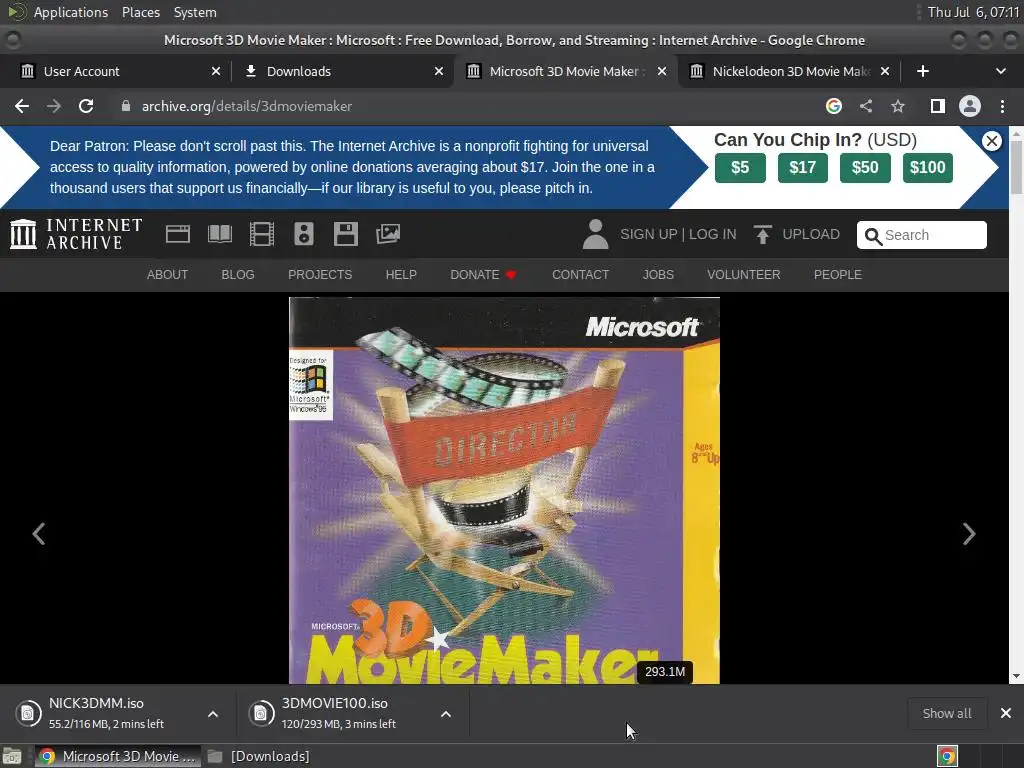Show the next image in the carousel

(968, 534)
